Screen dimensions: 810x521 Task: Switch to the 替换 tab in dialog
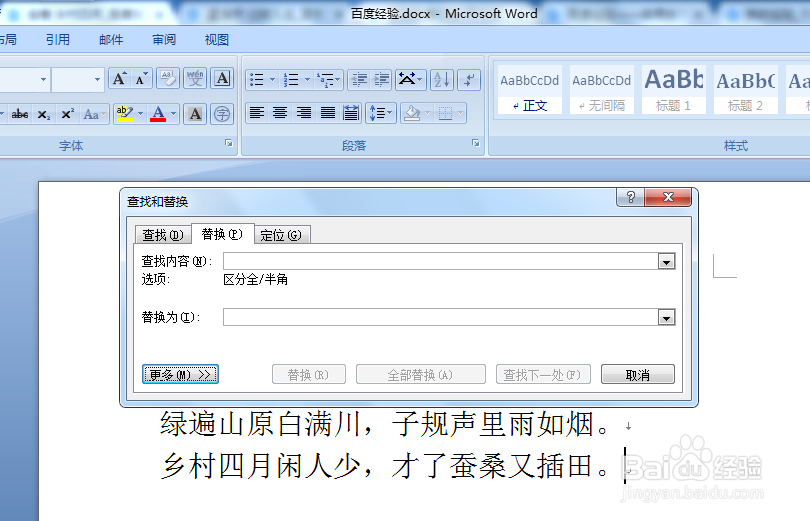pyautogui.click(x=222, y=234)
